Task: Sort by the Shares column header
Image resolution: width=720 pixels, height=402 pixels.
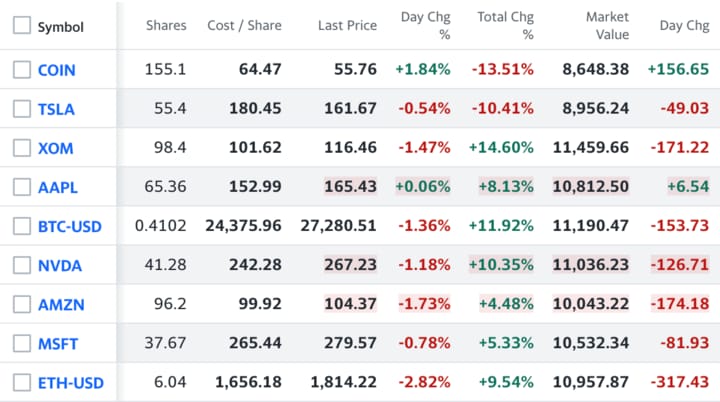Action: click(x=166, y=26)
